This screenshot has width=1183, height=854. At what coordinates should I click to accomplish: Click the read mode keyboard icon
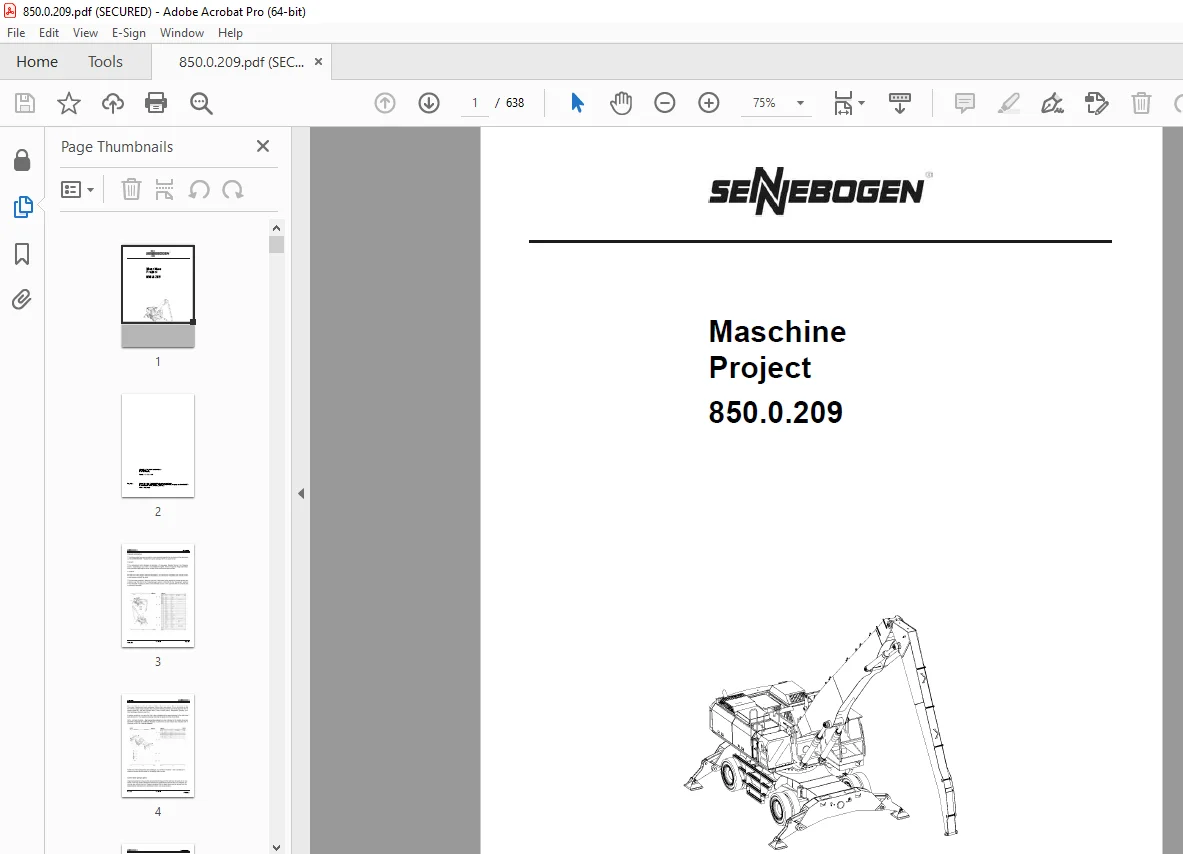(x=899, y=103)
